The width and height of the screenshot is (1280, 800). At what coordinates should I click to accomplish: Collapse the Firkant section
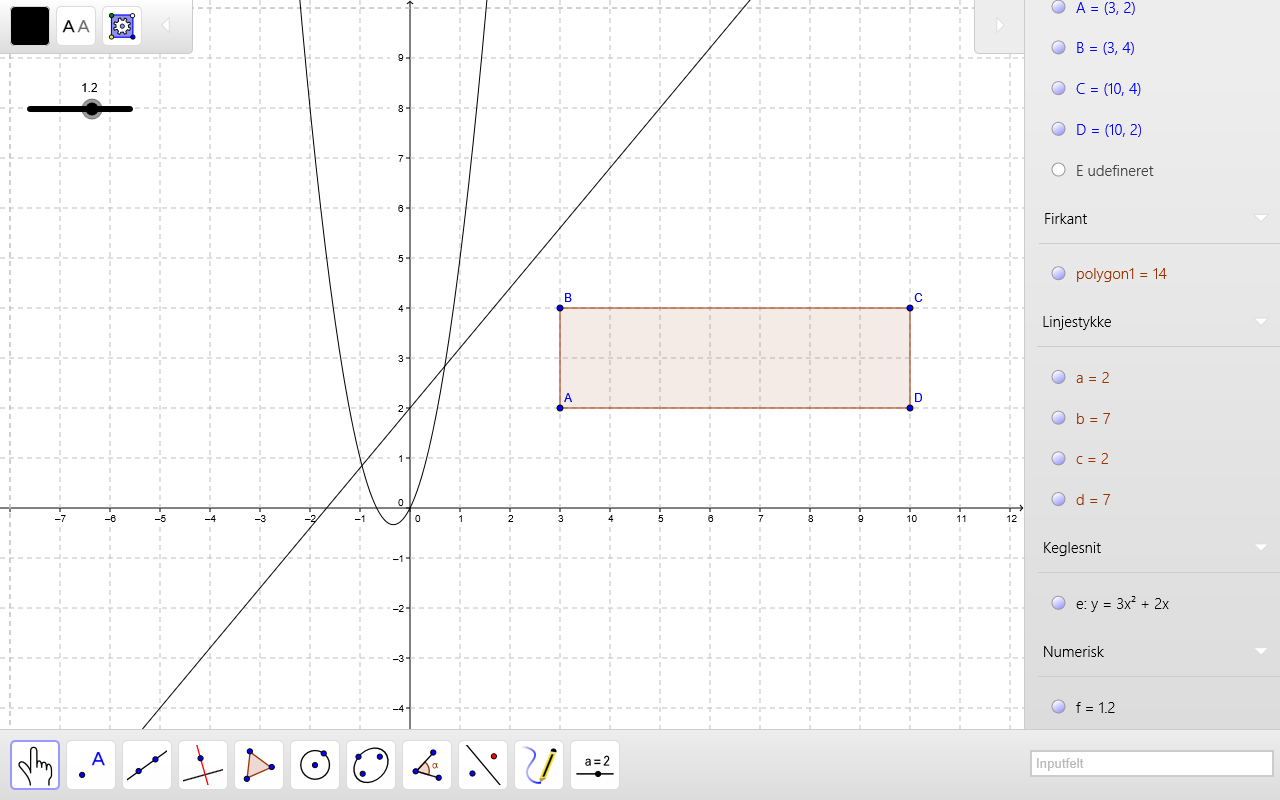[1261, 219]
